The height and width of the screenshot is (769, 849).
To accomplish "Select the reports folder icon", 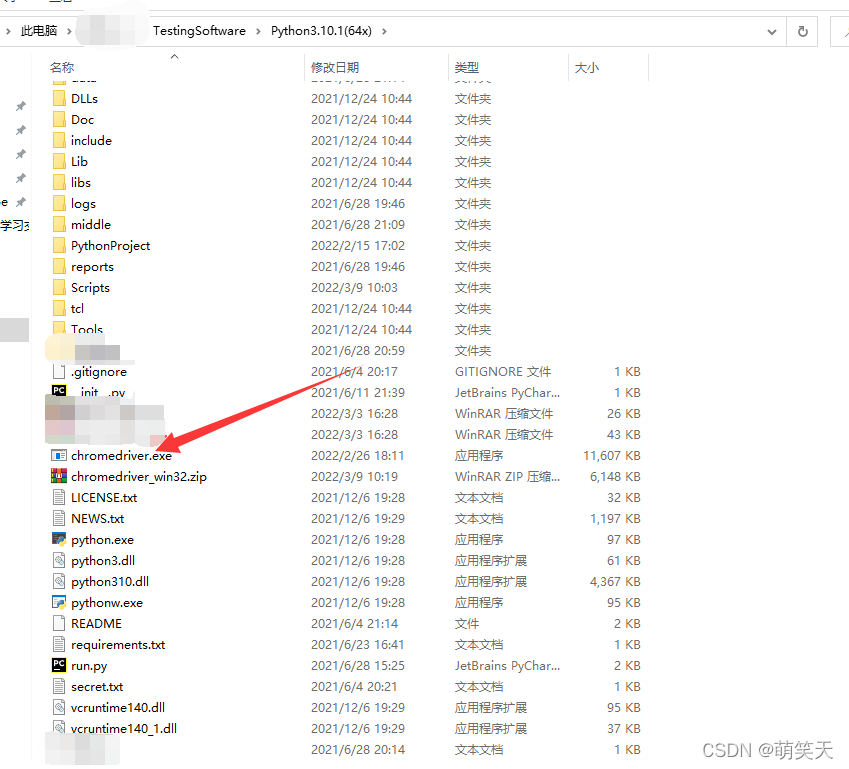I will [59, 266].
